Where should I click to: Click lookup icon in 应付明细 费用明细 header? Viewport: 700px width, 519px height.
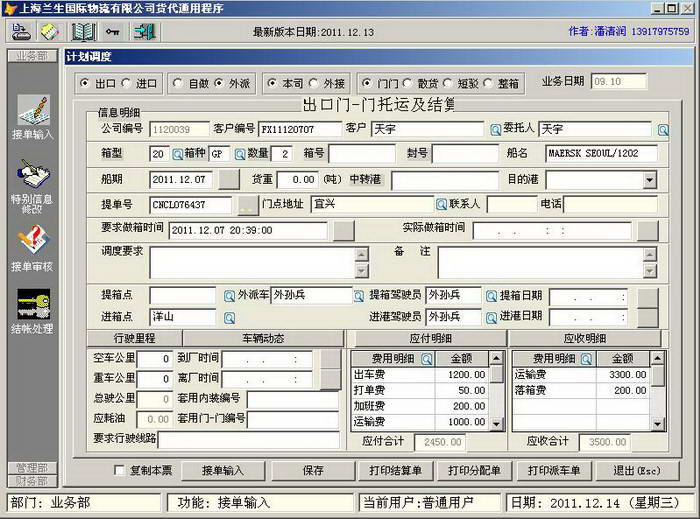click(x=427, y=359)
